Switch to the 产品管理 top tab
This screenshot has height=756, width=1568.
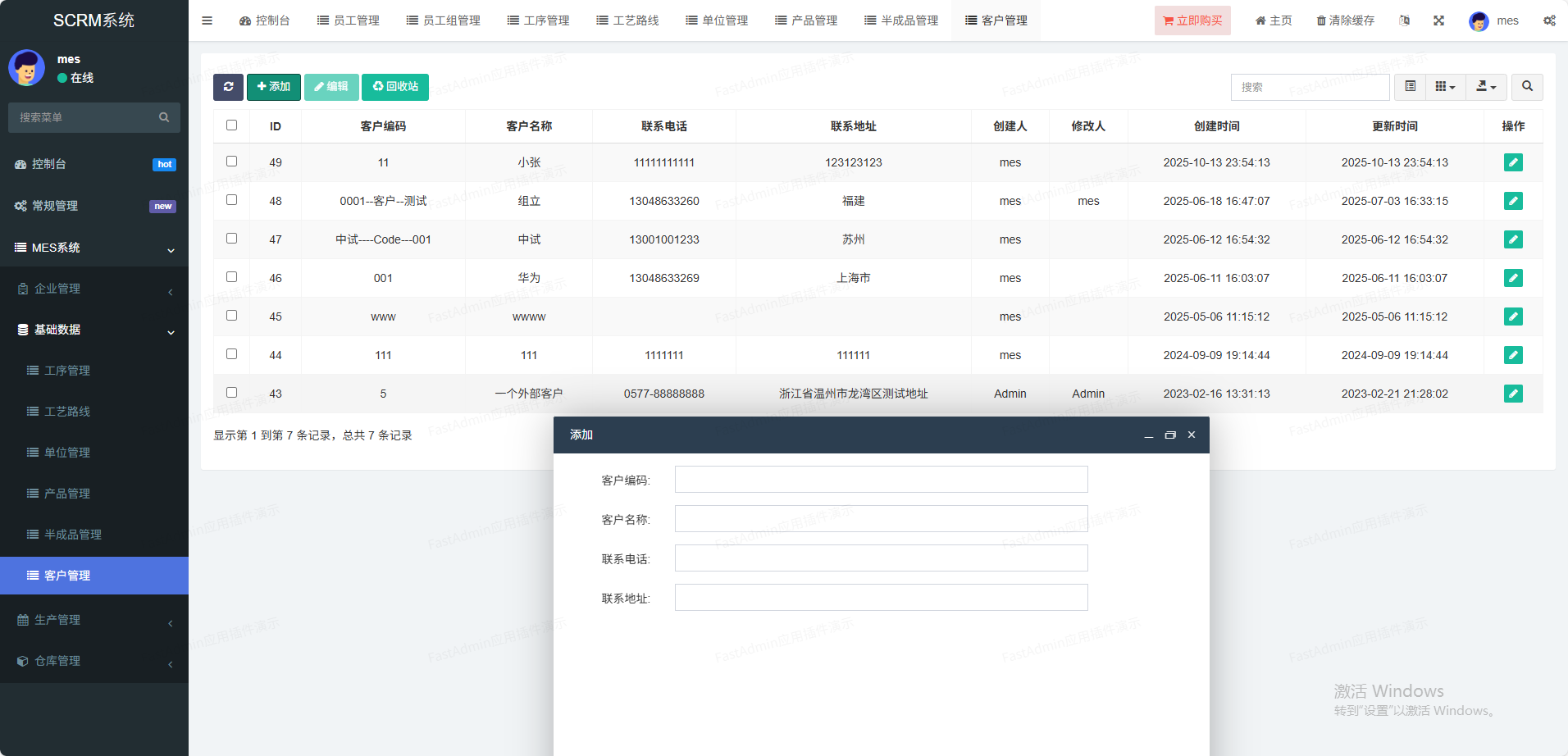[806, 20]
